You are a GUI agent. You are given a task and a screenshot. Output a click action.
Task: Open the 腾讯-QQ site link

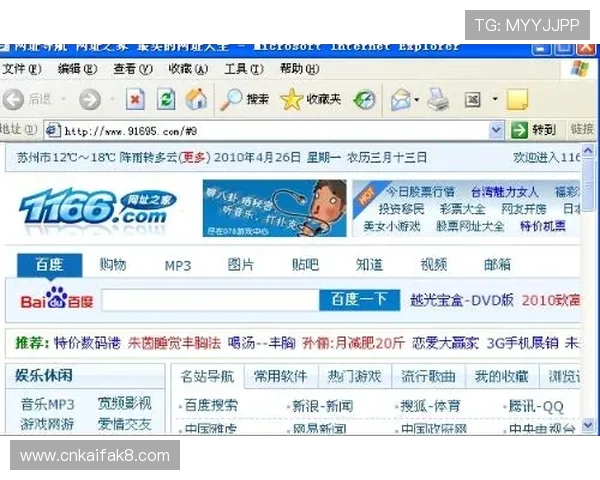click(536, 406)
